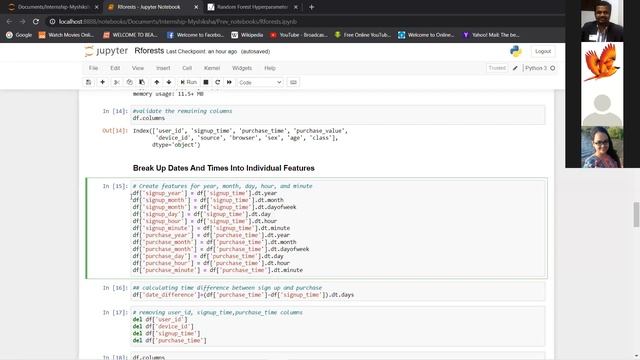This screenshot has width=640, height=360.
Task: Close the Random Forest Hyperparameter tab
Action: (296, 7)
